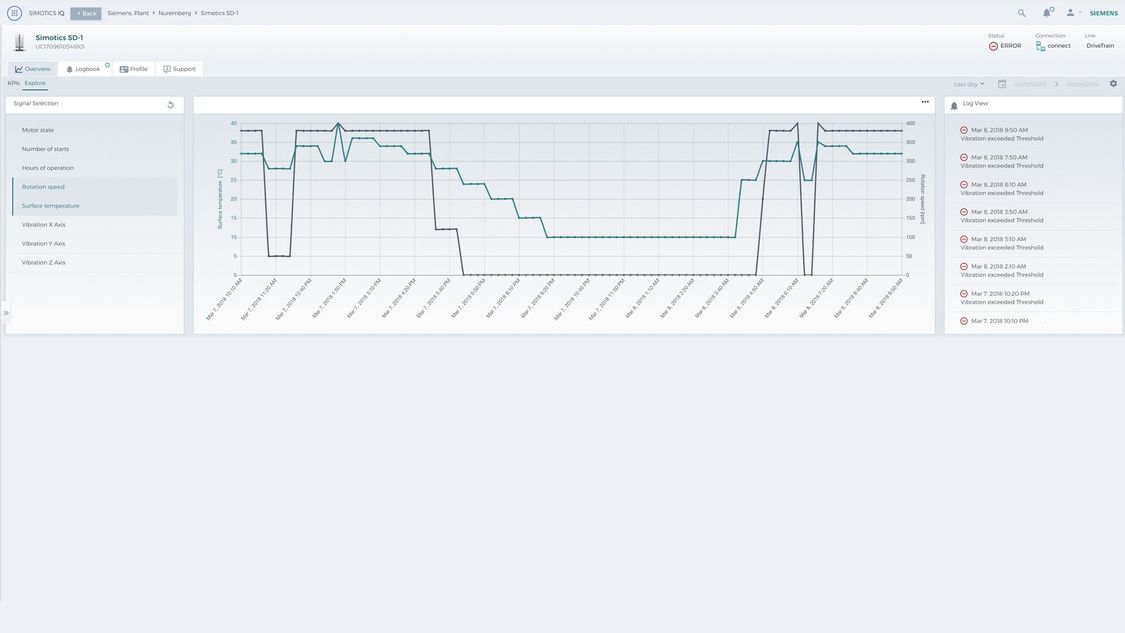
Task: Open the Mar 7, 2018 10:20 PM log entry
Action: pos(1033,298)
